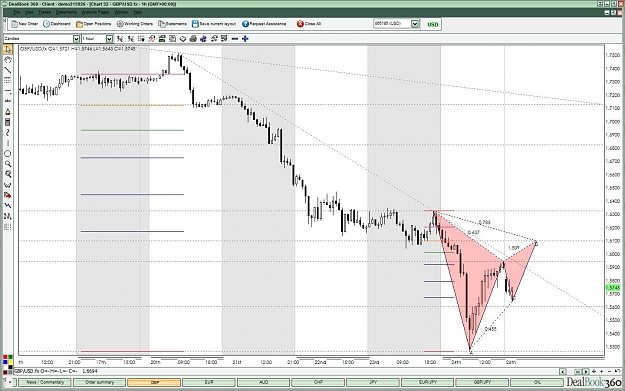The image size is (625, 391).
Task: Open the Dashboard
Action: (57, 24)
